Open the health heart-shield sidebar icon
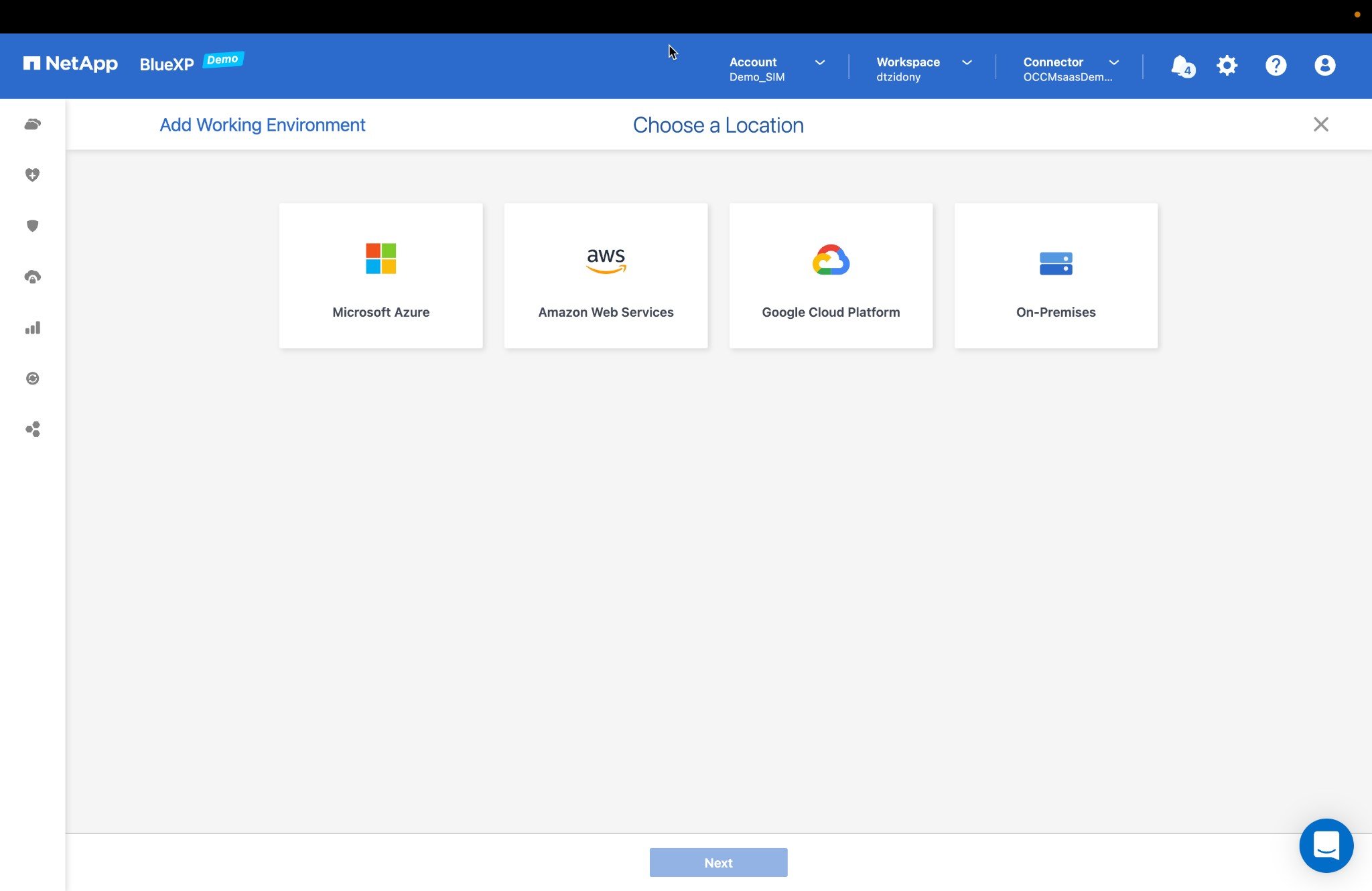Viewport: 1372px width, 891px height. pyautogui.click(x=32, y=175)
